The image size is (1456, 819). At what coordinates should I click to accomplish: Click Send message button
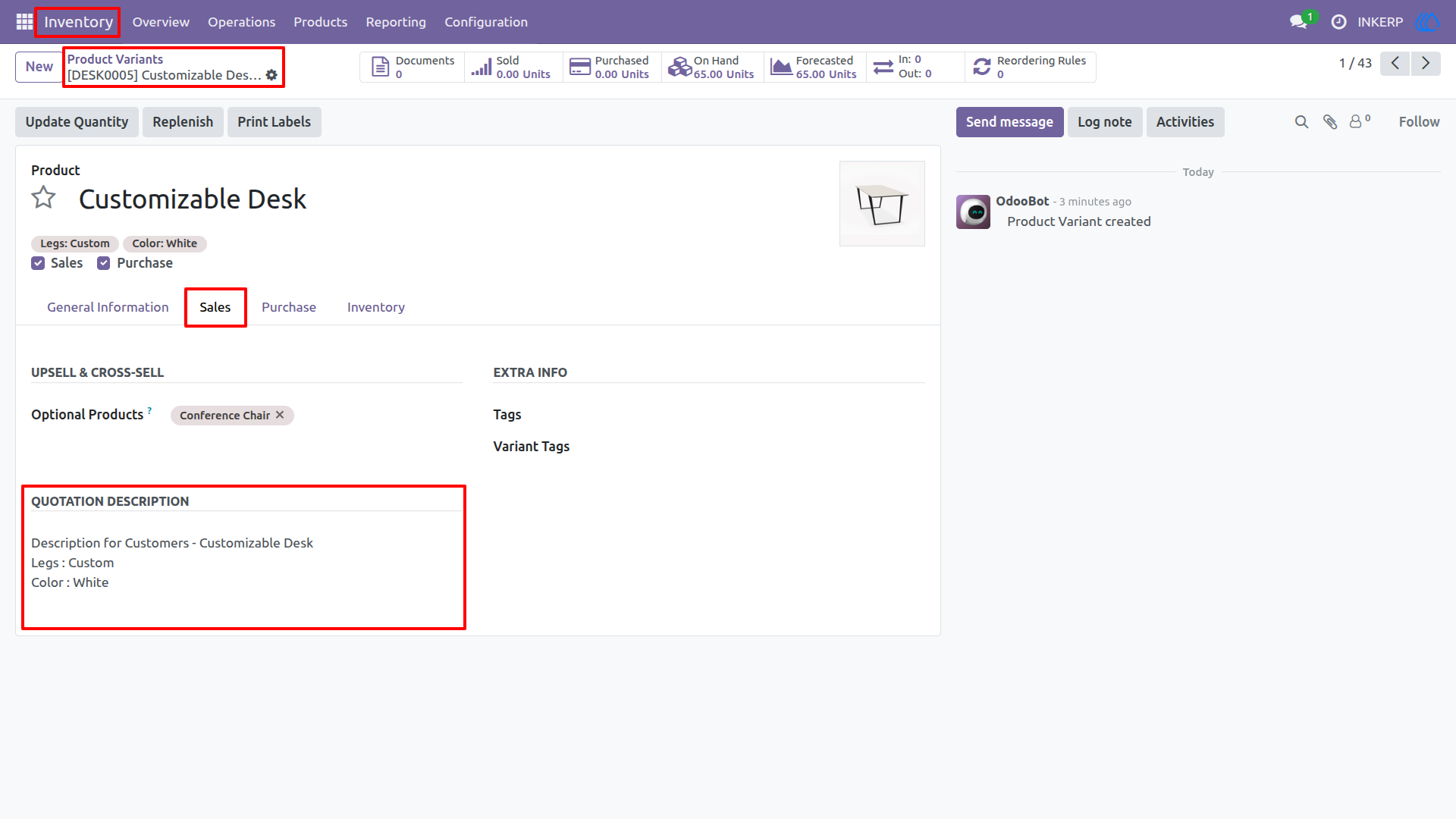[1009, 122]
